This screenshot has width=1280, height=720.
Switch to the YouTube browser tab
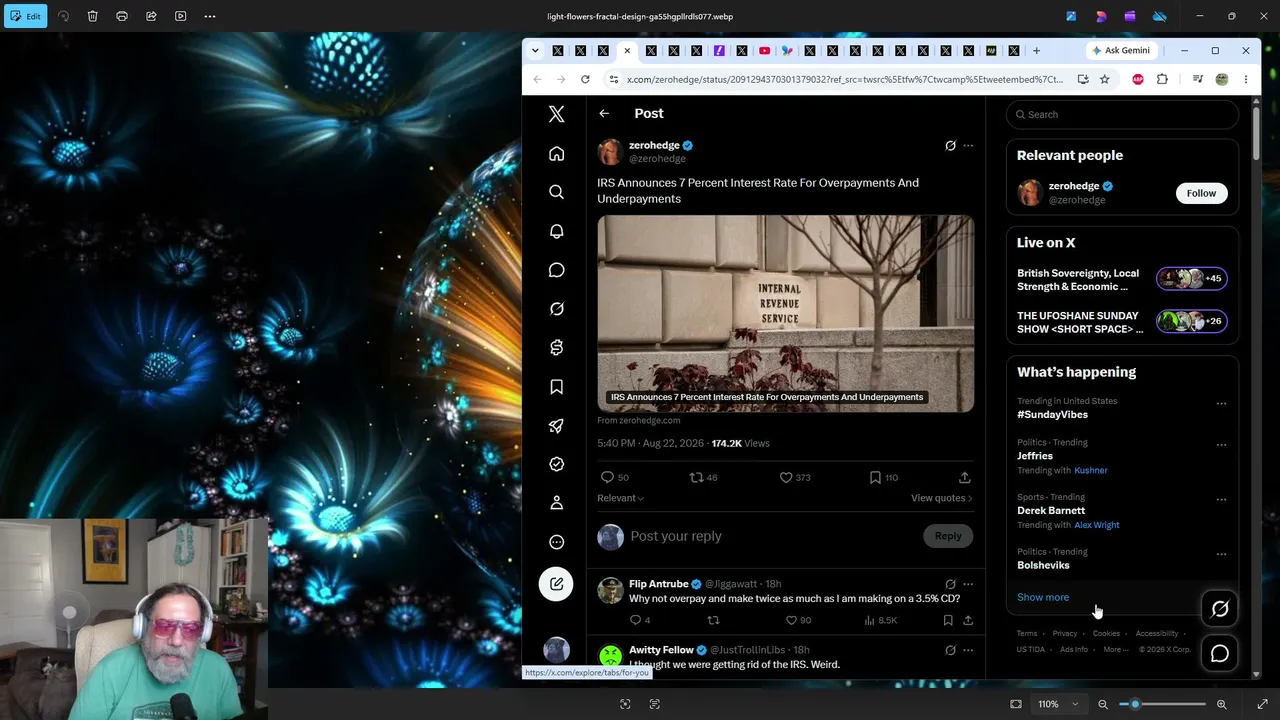click(x=764, y=51)
